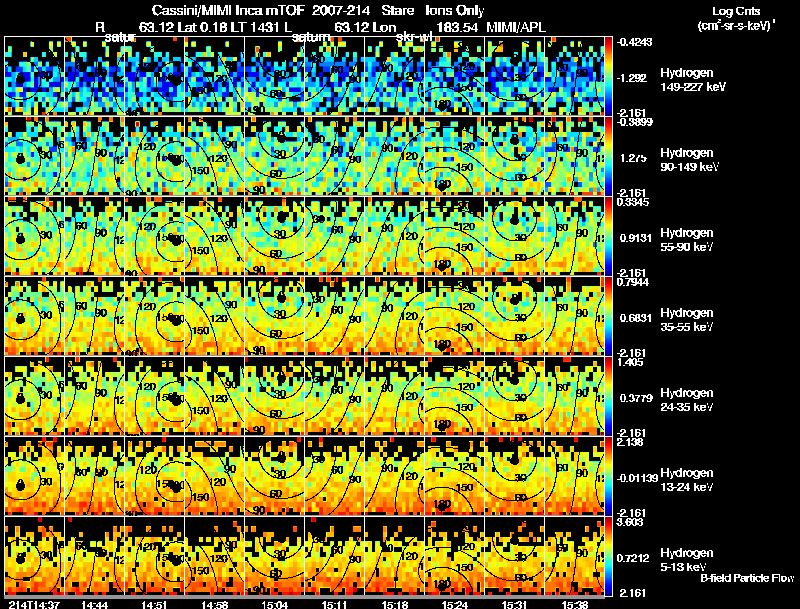
Task: Click the color scale bar beside 55-90 keV row
Action: [x=608, y=236]
